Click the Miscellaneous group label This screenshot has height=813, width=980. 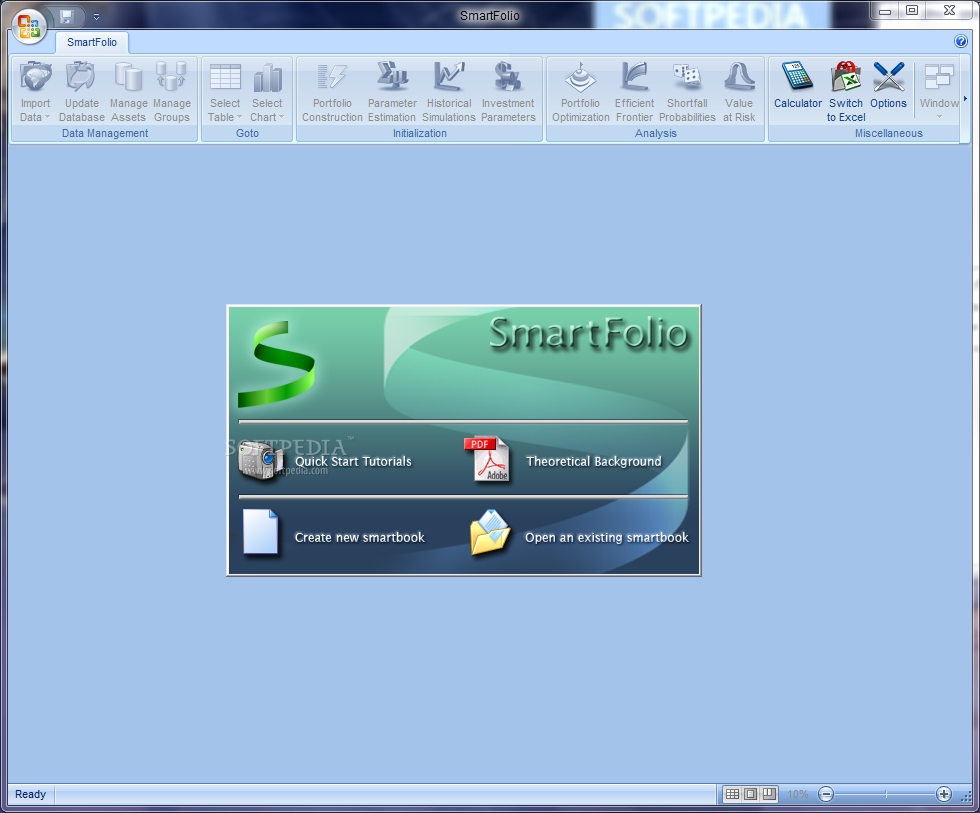coord(889,133)
